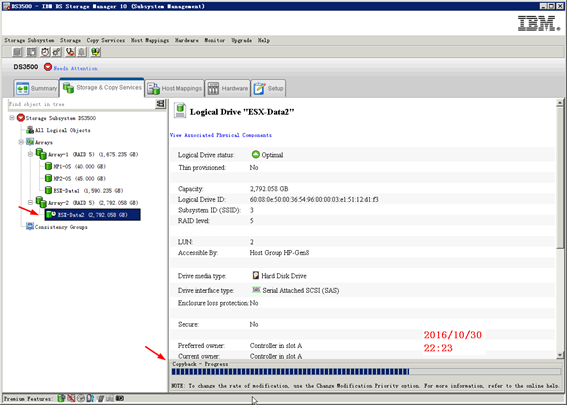Click the red Needs Attention status icon
This screenshot has width=567, height=405.
(x=48, y=67)
